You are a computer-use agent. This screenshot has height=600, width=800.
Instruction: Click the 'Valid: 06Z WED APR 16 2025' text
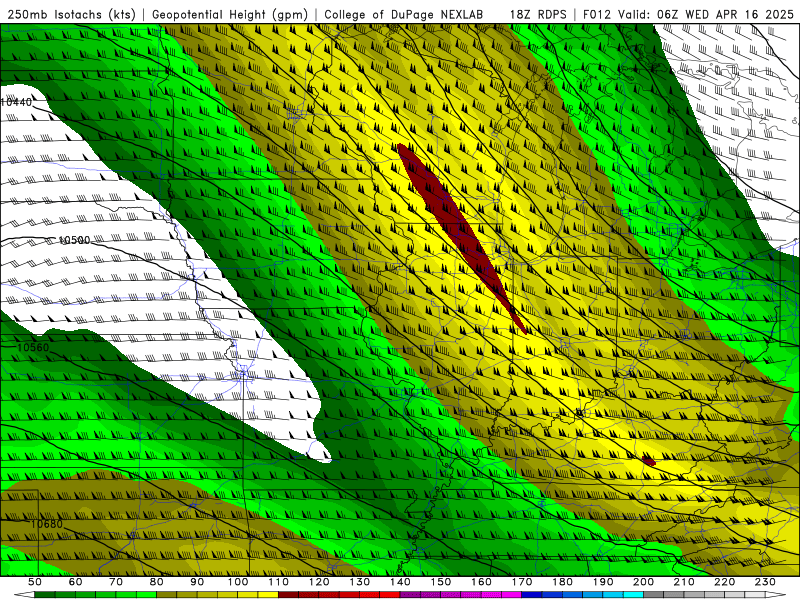coord(706,15)
